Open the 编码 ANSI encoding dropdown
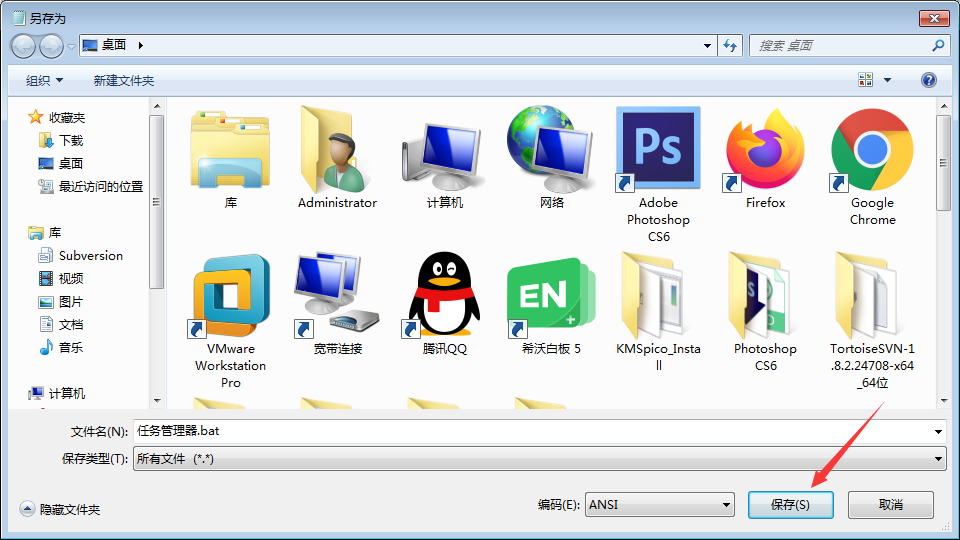Screen dimensions: 960x540 pos(659,504)
